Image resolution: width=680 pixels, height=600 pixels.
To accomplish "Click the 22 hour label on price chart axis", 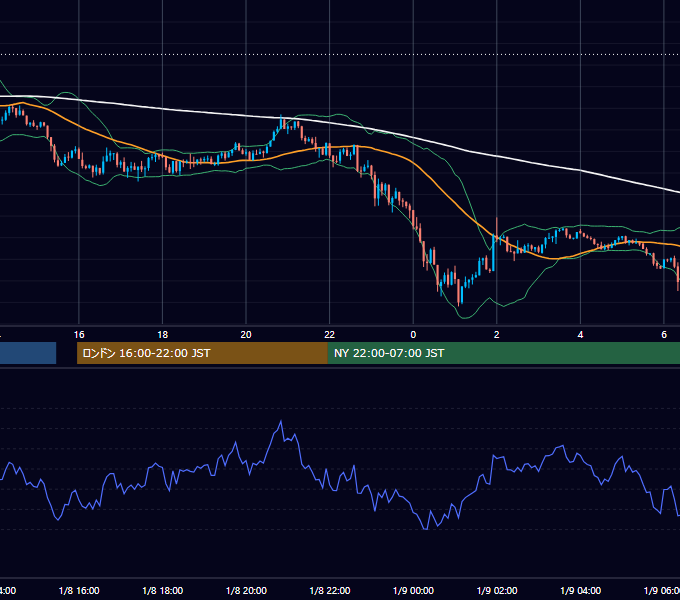I will tap(330, 335).
